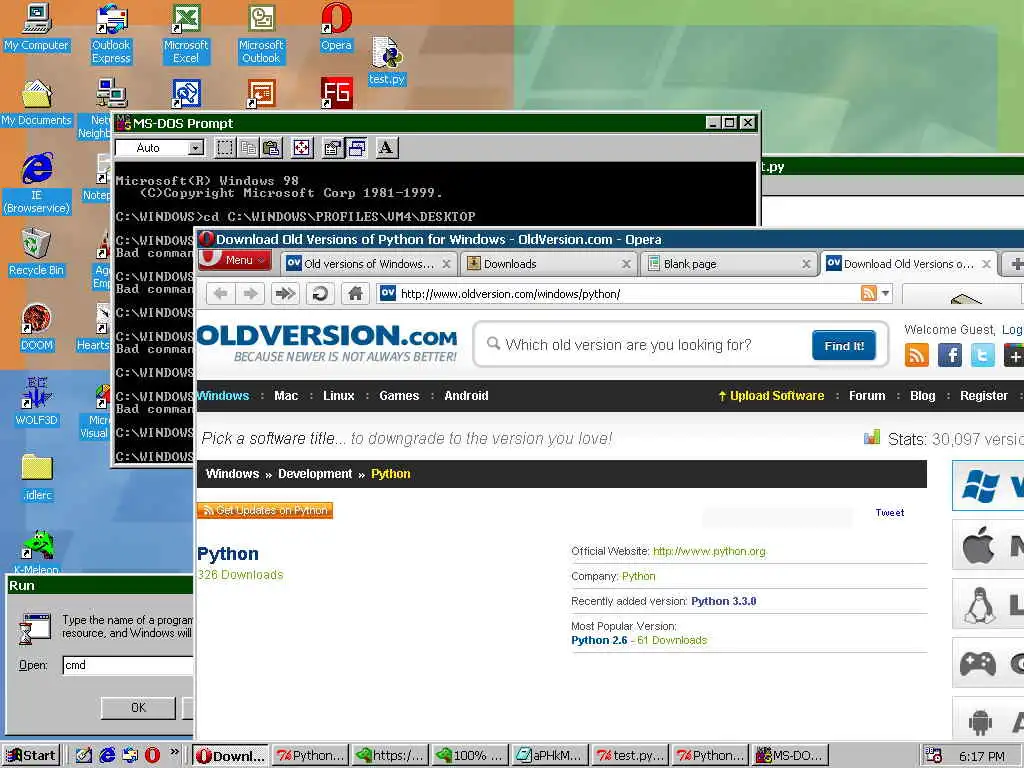Viewport: 1024px width, 768px height.
Task: Open the Games menu on OldVersion
Action: (399, 396)
